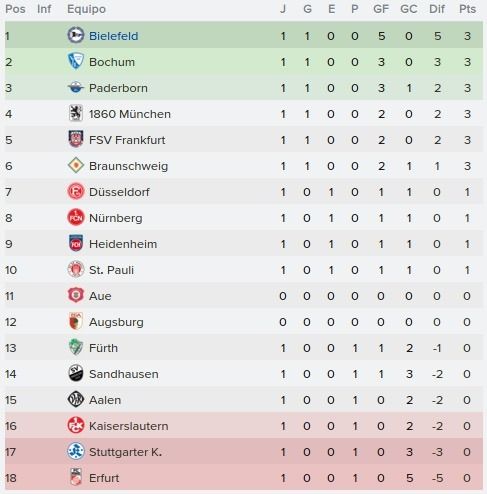Sort table by Pts column header

[467, 9]
